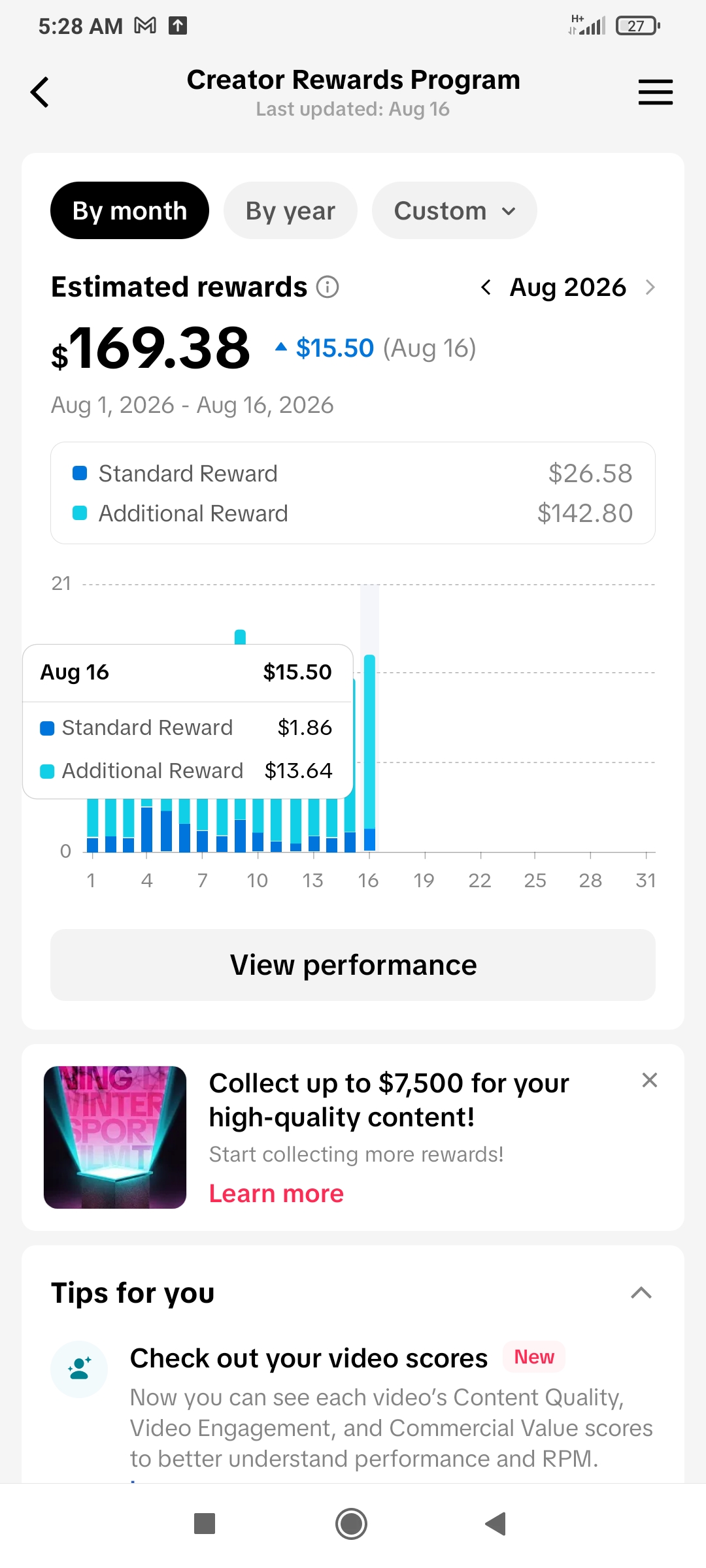
Task: Go to next month arrow
Action: 650,287
